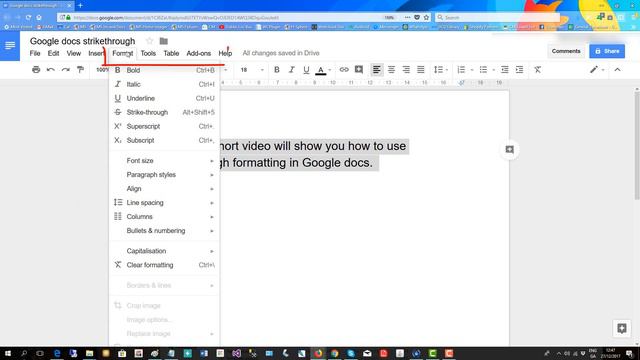Select the Paint format roller icon
The height and width of the screenshot is (360, 640).
(80, 69)
